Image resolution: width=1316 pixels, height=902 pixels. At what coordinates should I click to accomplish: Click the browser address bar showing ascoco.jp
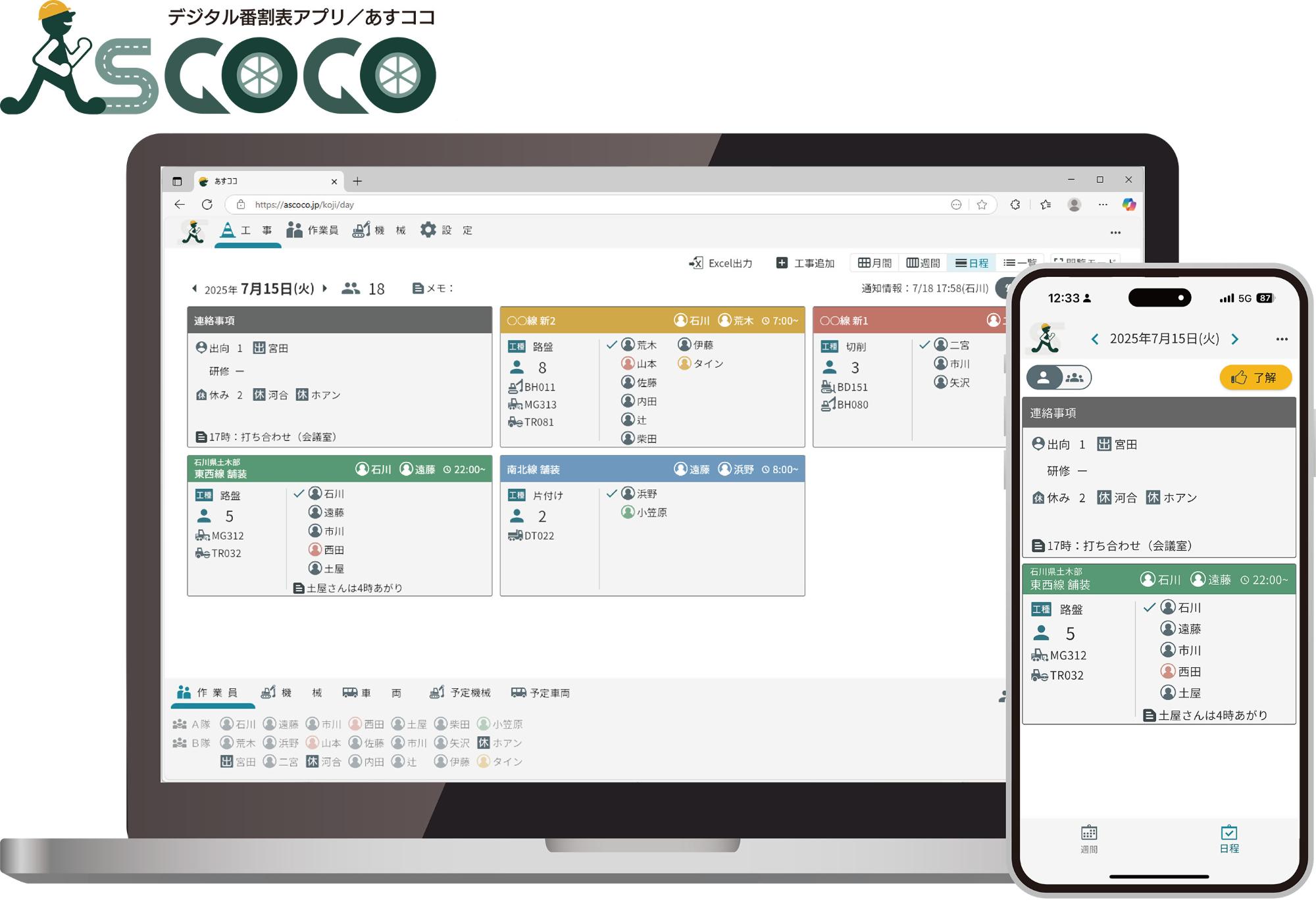[306, 204]
